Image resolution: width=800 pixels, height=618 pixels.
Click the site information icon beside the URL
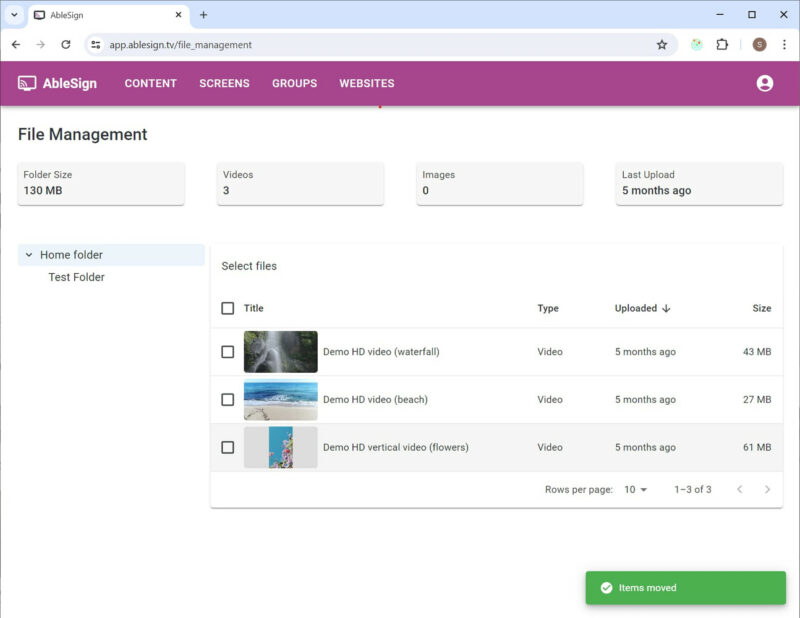coord(95,44)
